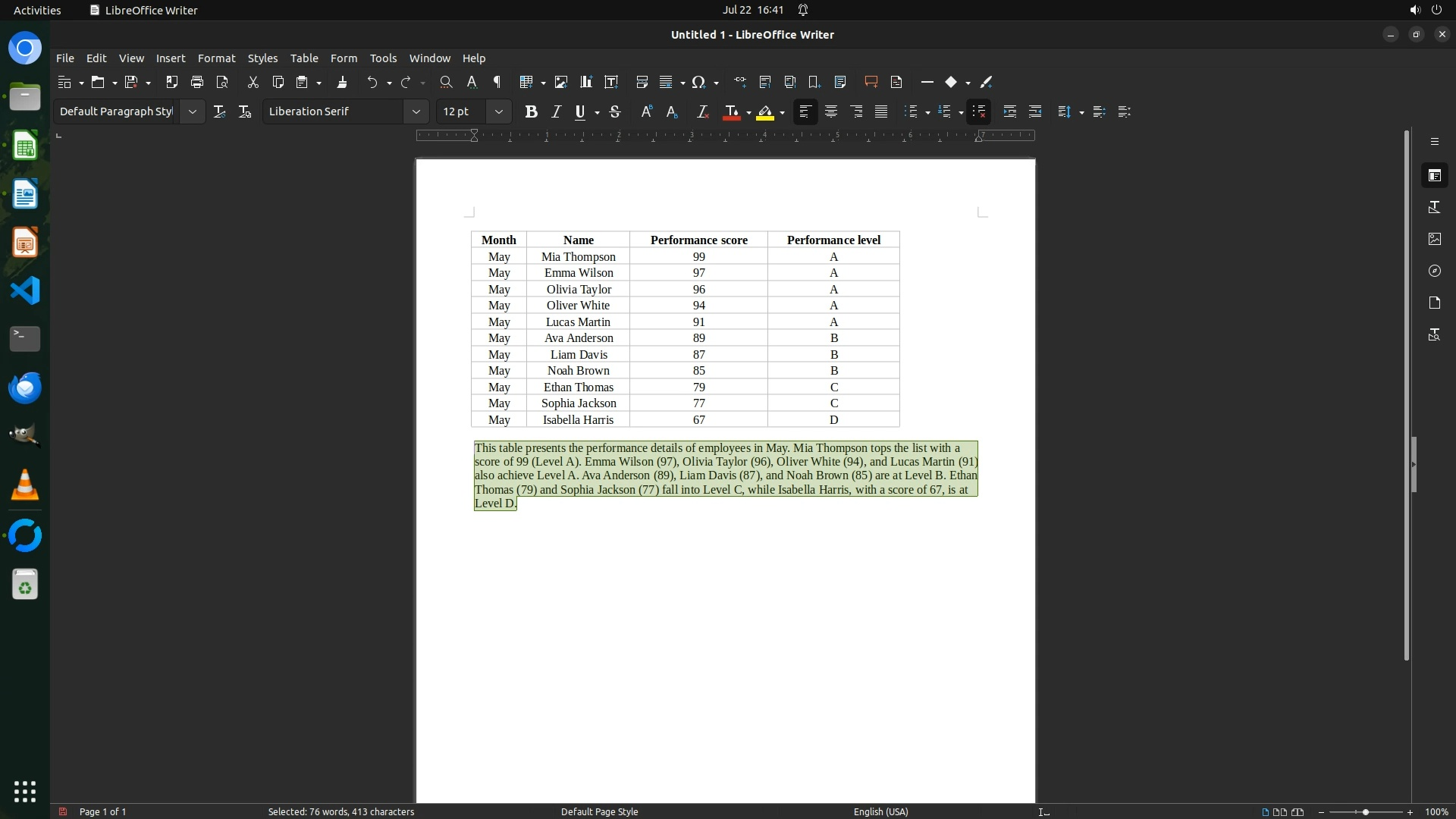Viewport: 1456px width, 819px height.
Task: Open the sidebar Navigator panel icon
Action: point(1434,271)
